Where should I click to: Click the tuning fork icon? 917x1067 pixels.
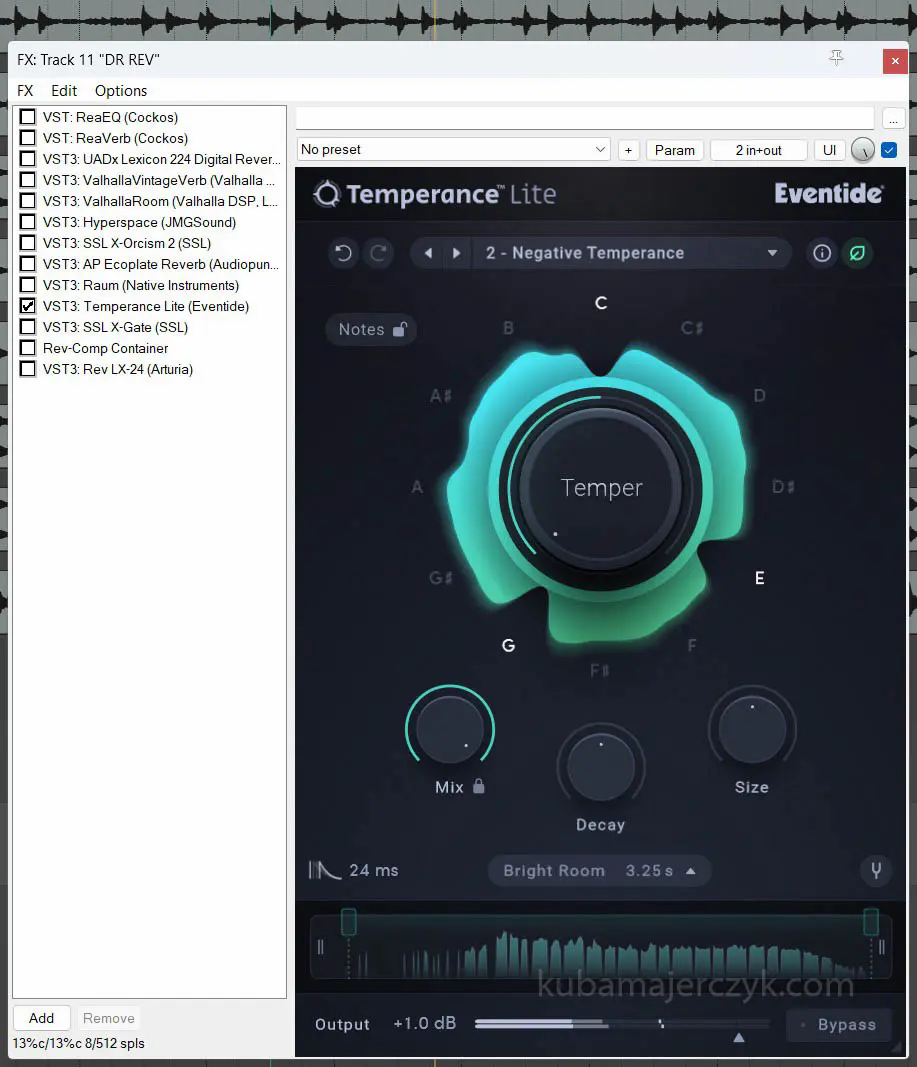tap(876, 870)
